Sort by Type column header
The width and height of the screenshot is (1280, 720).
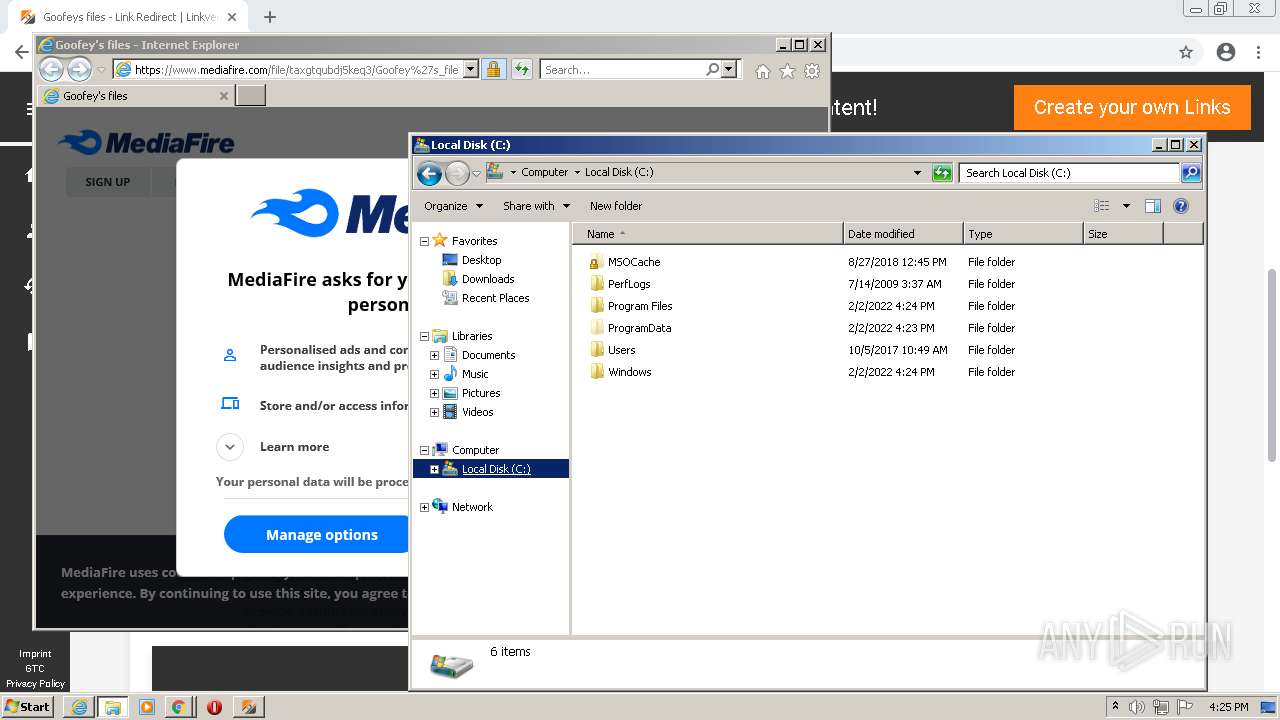1023,234
